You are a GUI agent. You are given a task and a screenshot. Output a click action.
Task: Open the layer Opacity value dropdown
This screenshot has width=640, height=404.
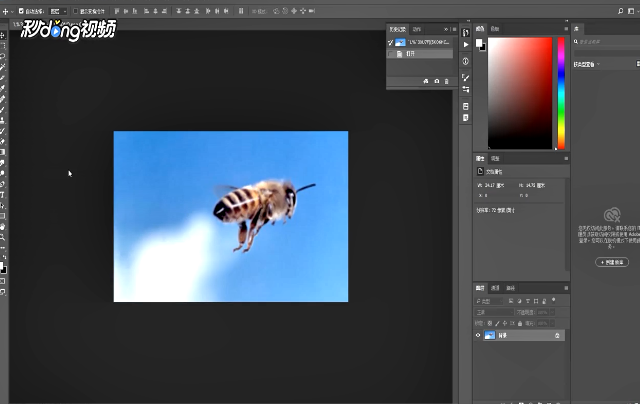click(552, 312)
